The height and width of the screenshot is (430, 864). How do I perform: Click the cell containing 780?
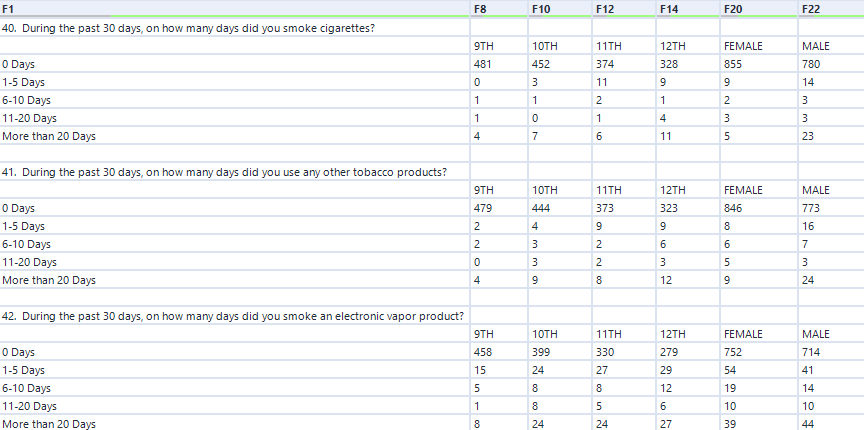pyautogui.click(x=811, y=64)
